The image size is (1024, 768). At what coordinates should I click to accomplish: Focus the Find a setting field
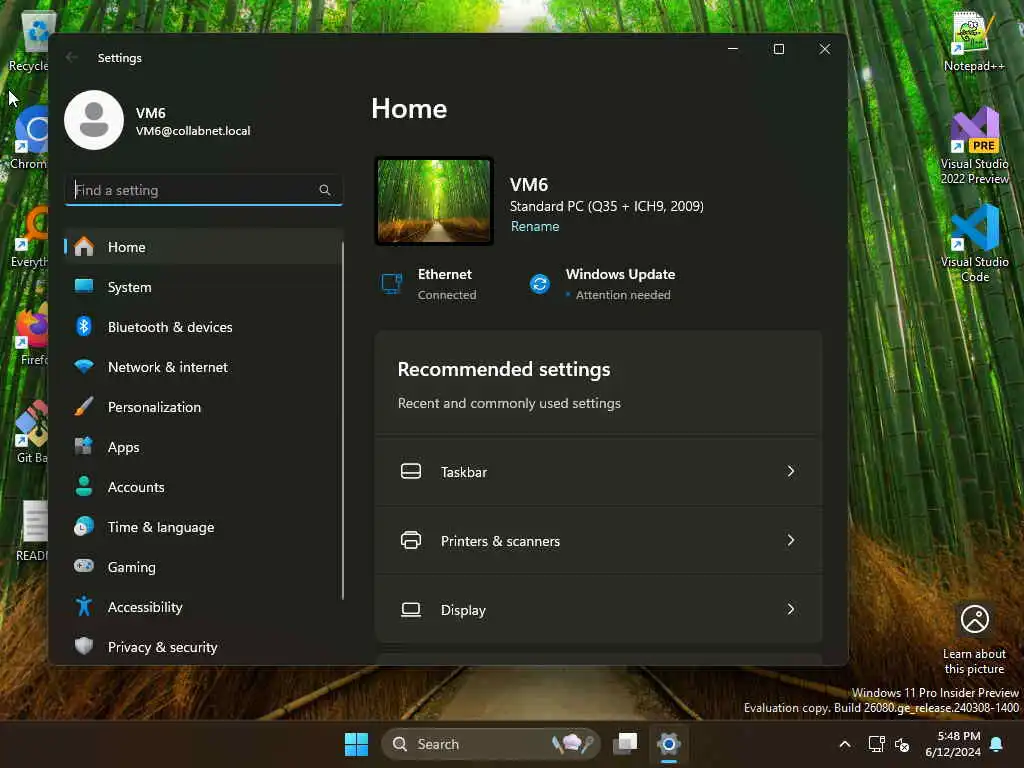pos(203,190)
